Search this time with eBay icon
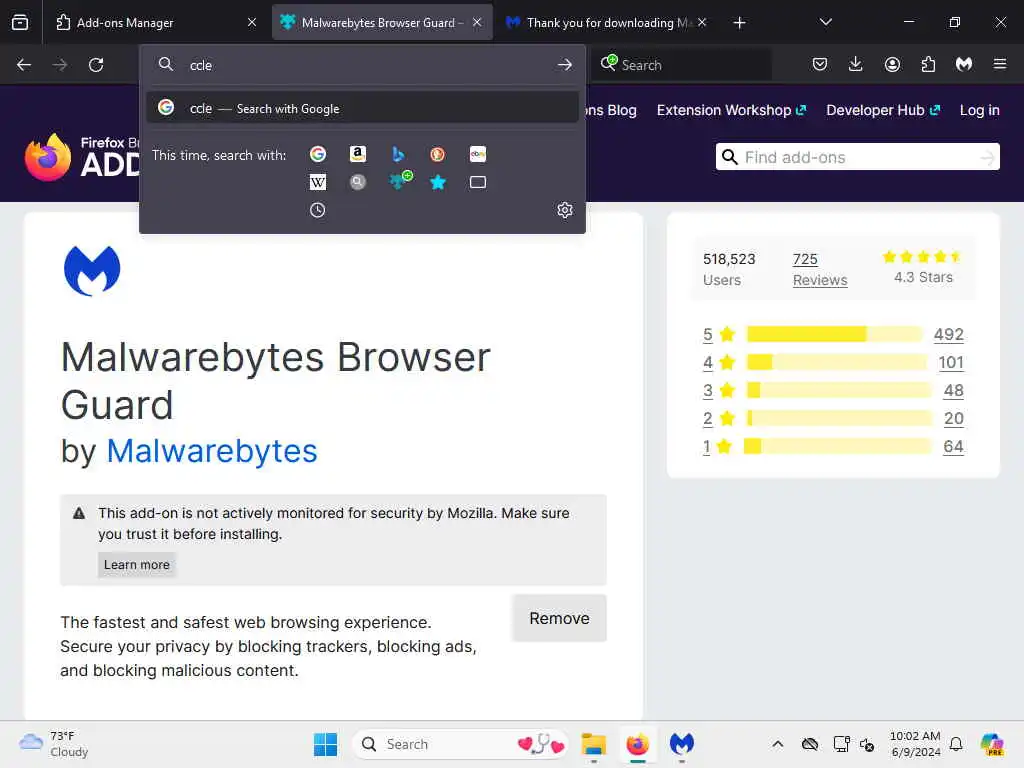The image size is (1024, 768). pyautogui.click(x=478, y=154)
